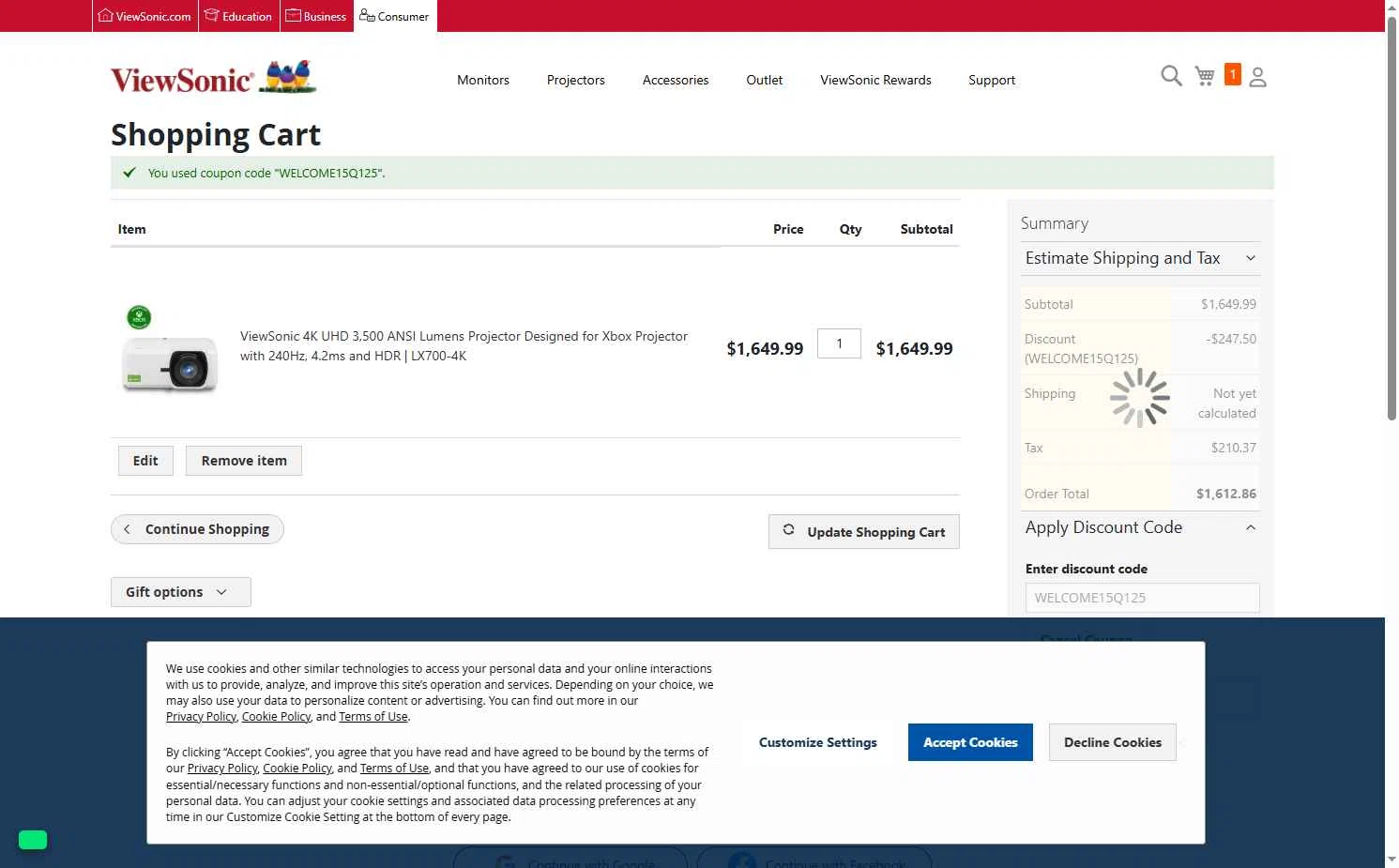Open the Accessories menu

point(676,80)
